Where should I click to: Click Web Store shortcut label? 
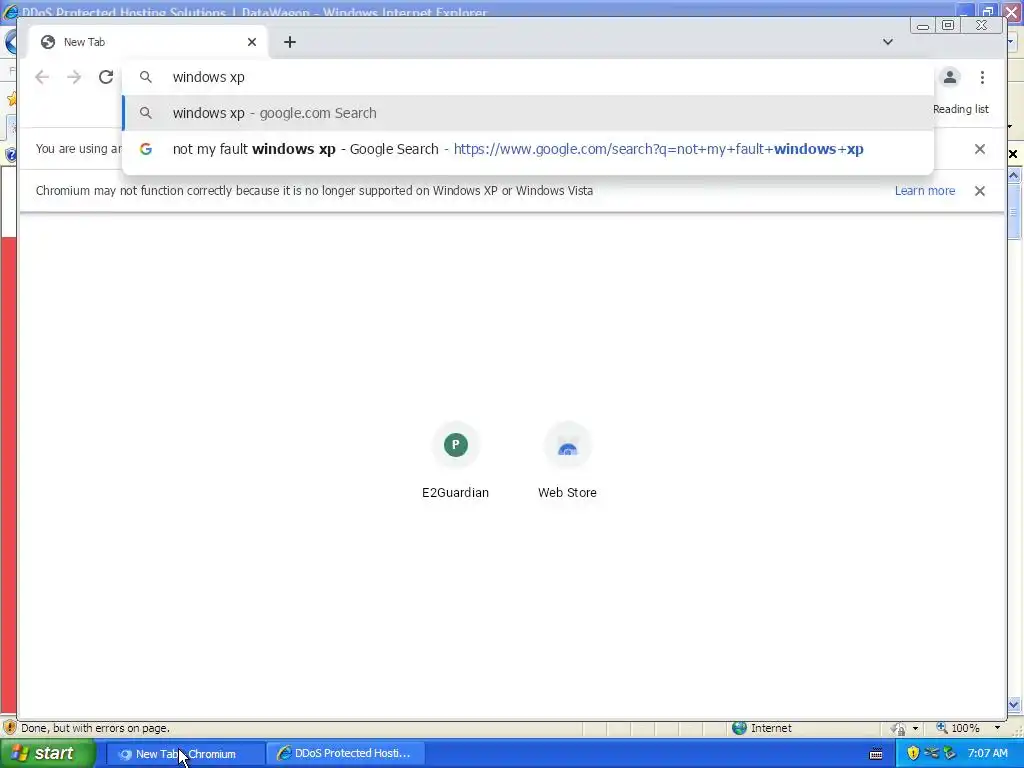click(568, 492)
